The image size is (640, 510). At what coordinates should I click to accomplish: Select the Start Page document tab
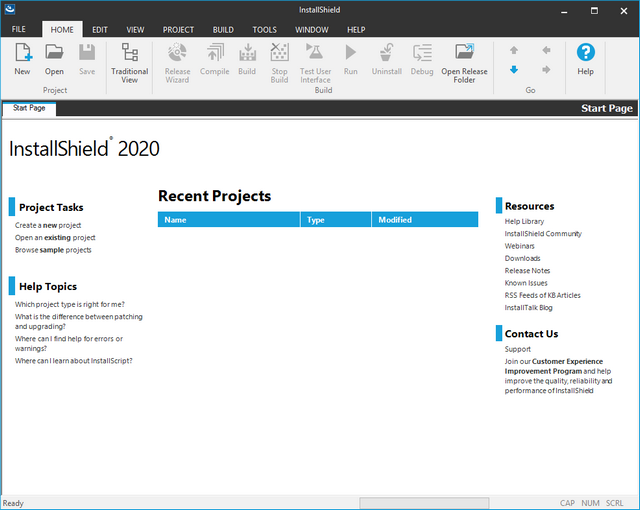[28, 108]
